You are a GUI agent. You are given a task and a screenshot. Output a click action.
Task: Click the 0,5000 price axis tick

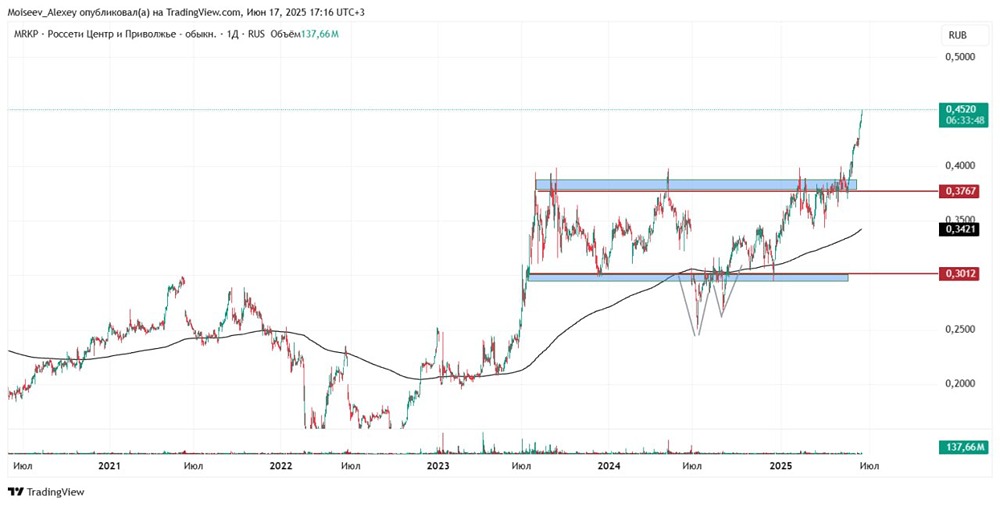pyautogui.click(x=960, y=57)
